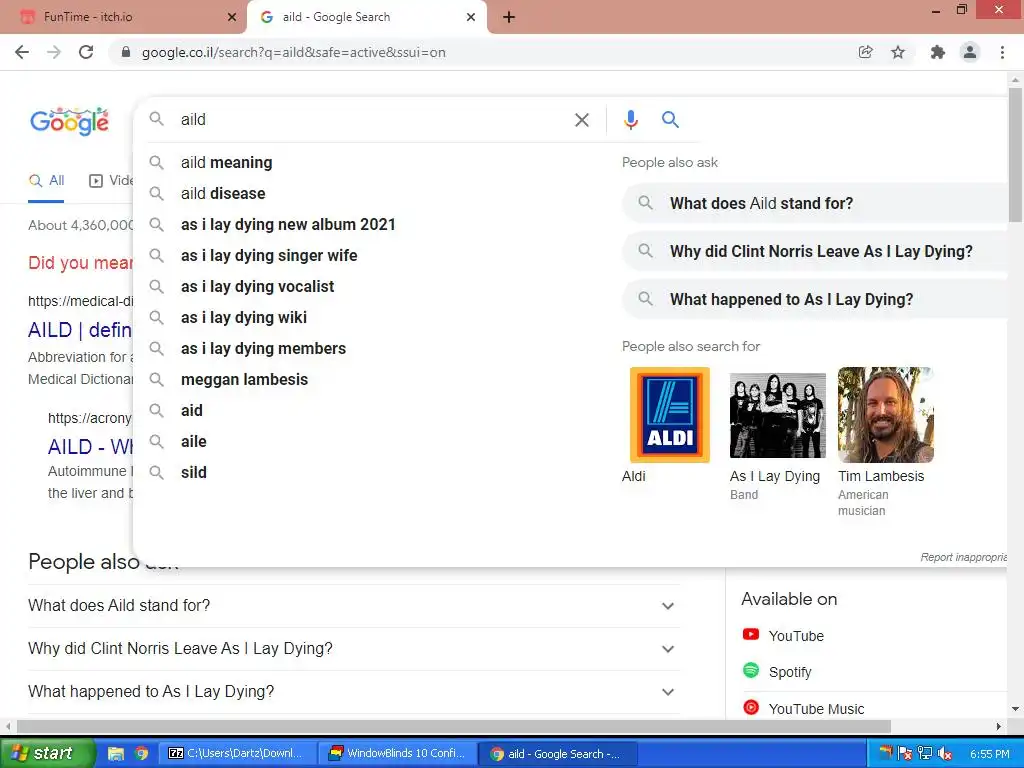Choose suggestion 'aild disease'
Viewport: 1024px width, 768px height.
[x=372, y=193]
